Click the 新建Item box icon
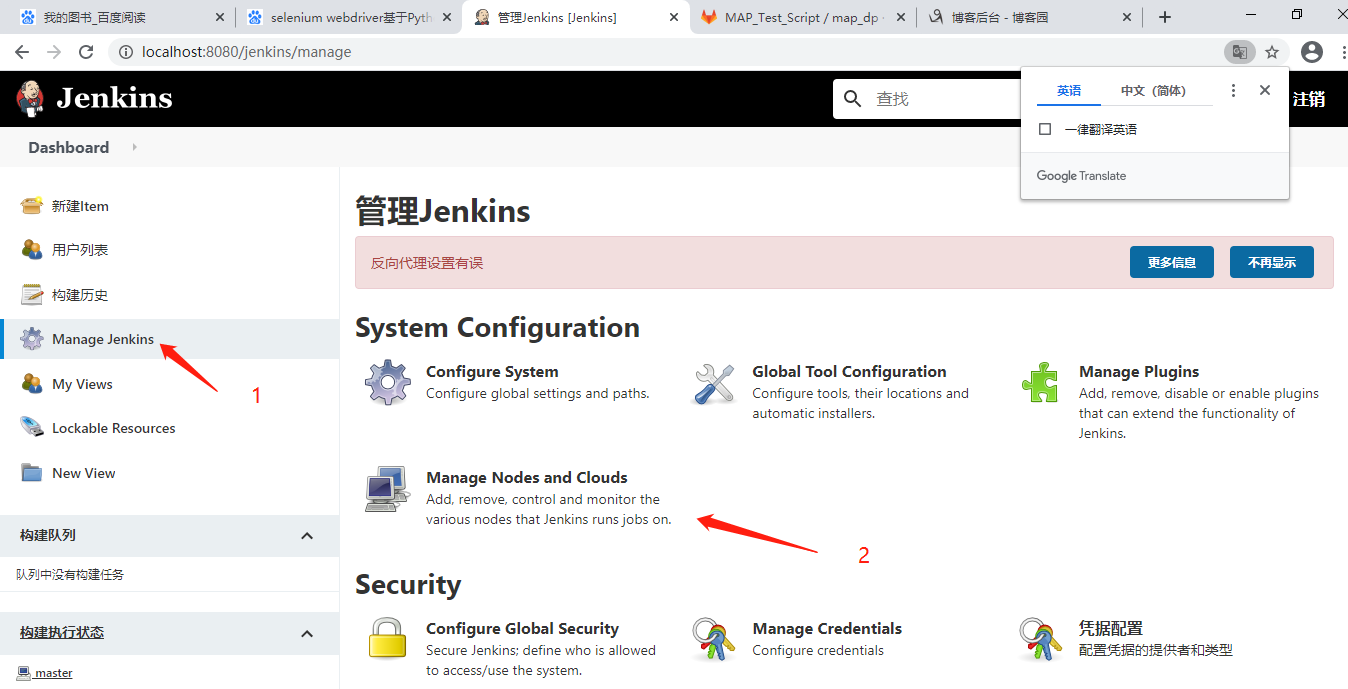The image size is (1348, 689). (32, 206)
